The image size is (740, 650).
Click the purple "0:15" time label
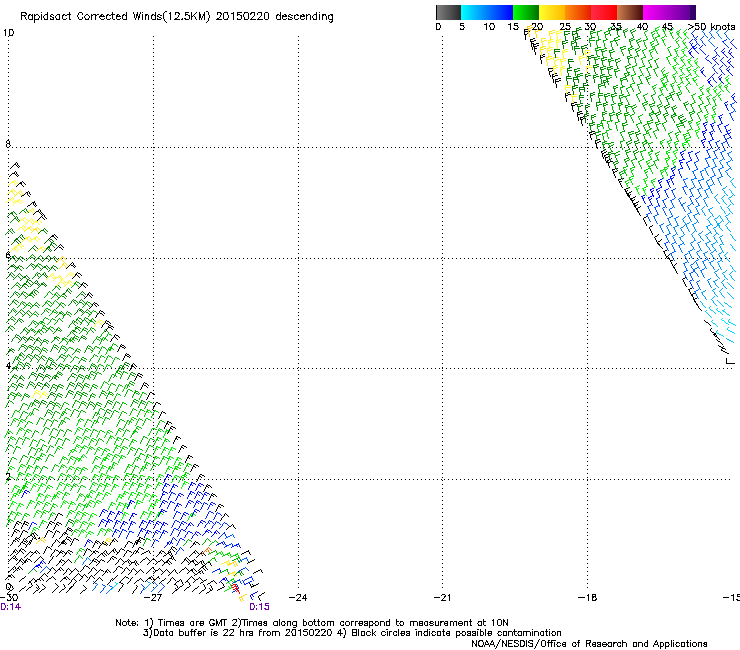260,607
